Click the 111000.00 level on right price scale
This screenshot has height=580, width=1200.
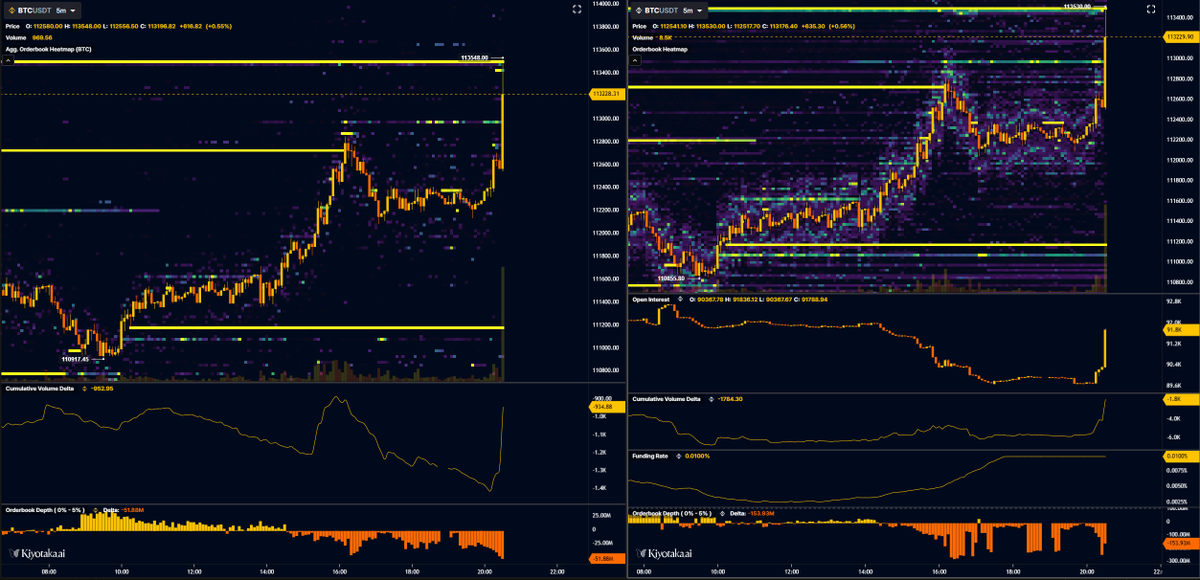pos(1178,261)
